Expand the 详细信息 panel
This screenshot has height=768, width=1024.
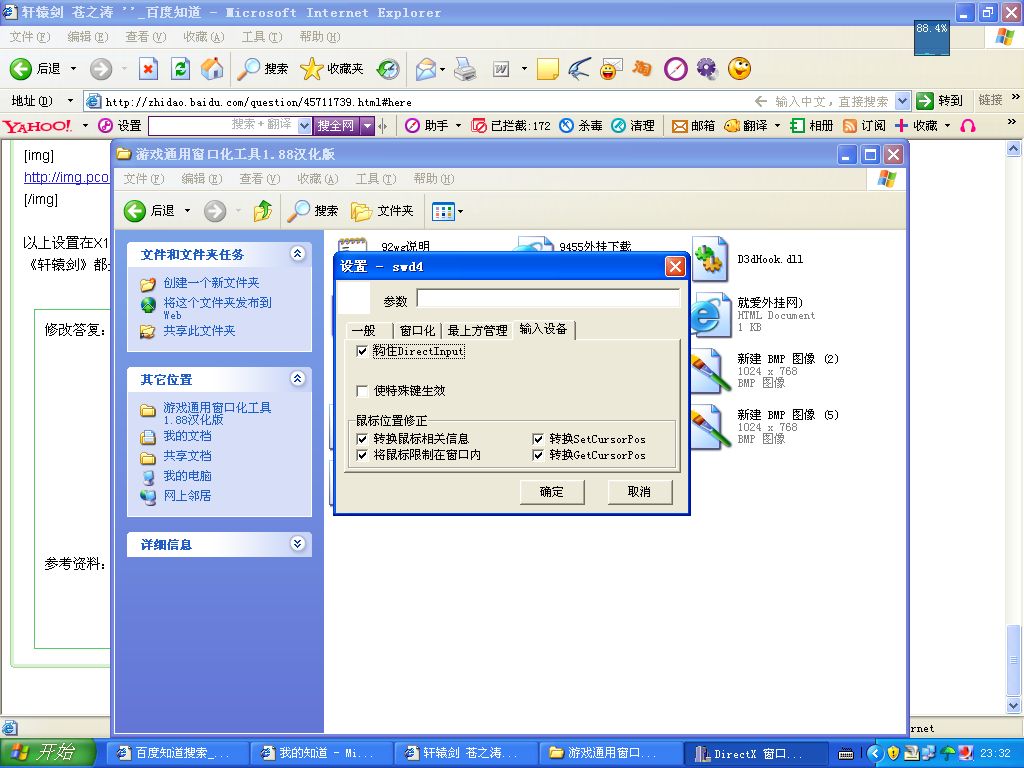click(297, 544)
